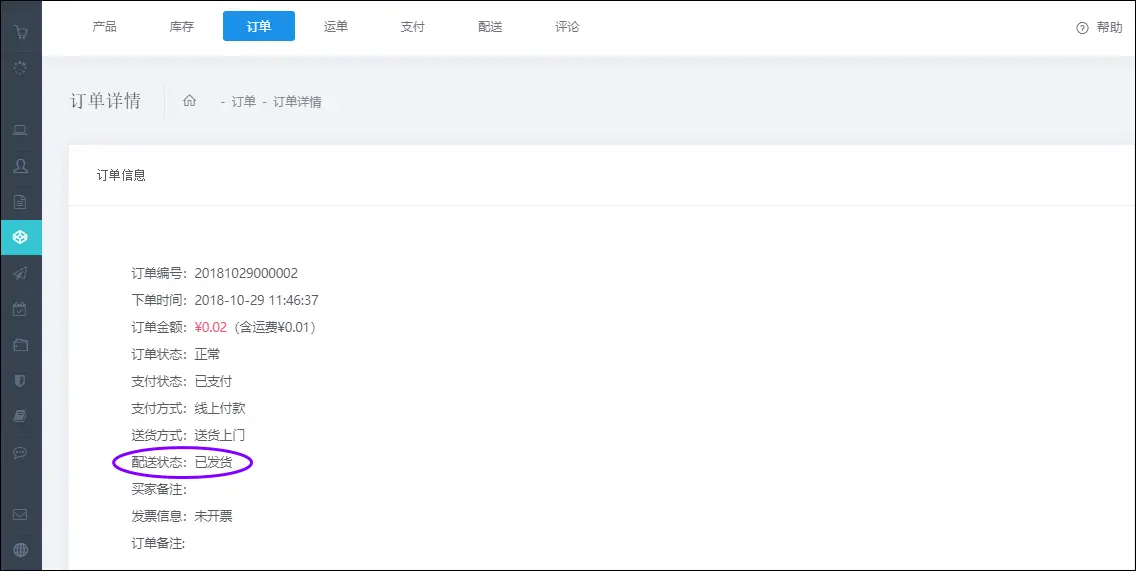The image size is (1136, 571).
Task: Click the 帮助 help link
Action: (x=1099, y=28)
